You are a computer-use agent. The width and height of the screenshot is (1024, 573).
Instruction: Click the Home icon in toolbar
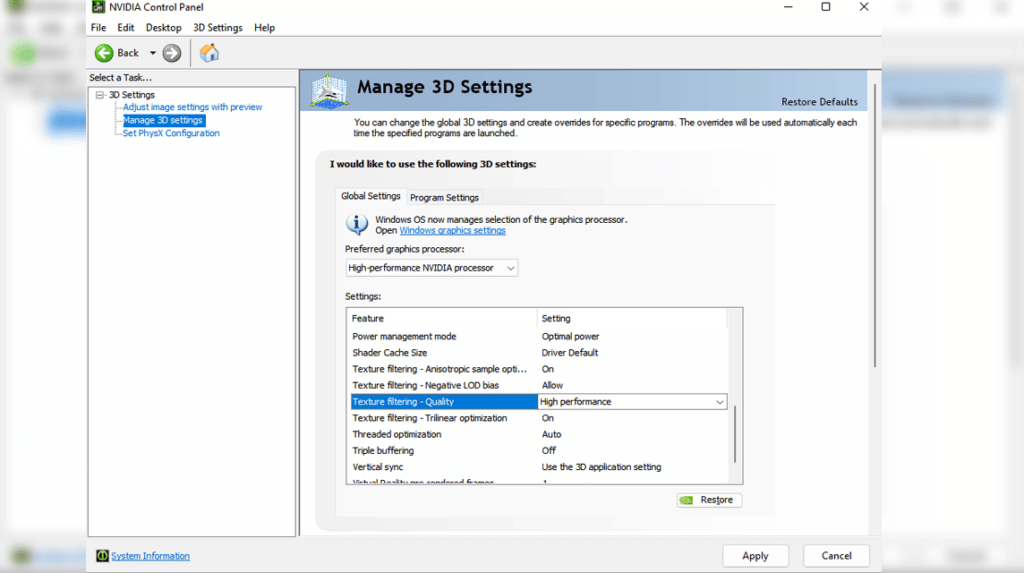[209, 53]
